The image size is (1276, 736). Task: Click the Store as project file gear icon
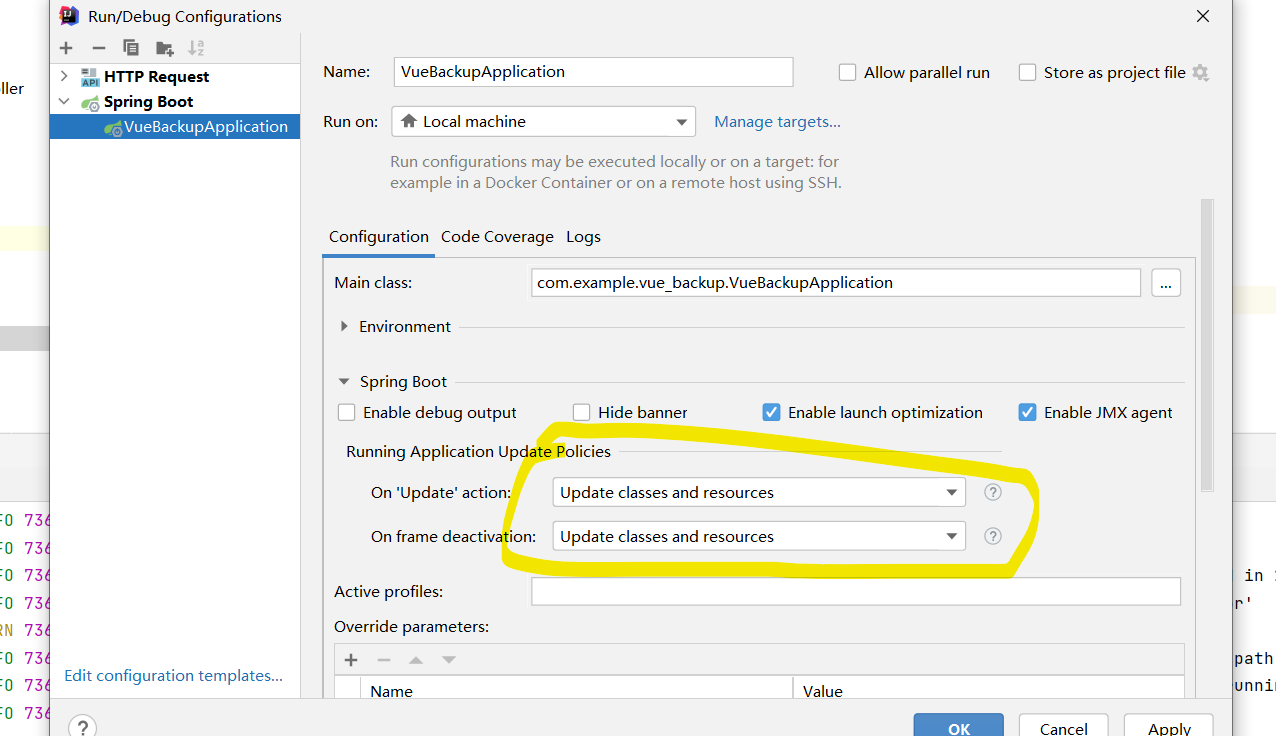click(1200, 72)
